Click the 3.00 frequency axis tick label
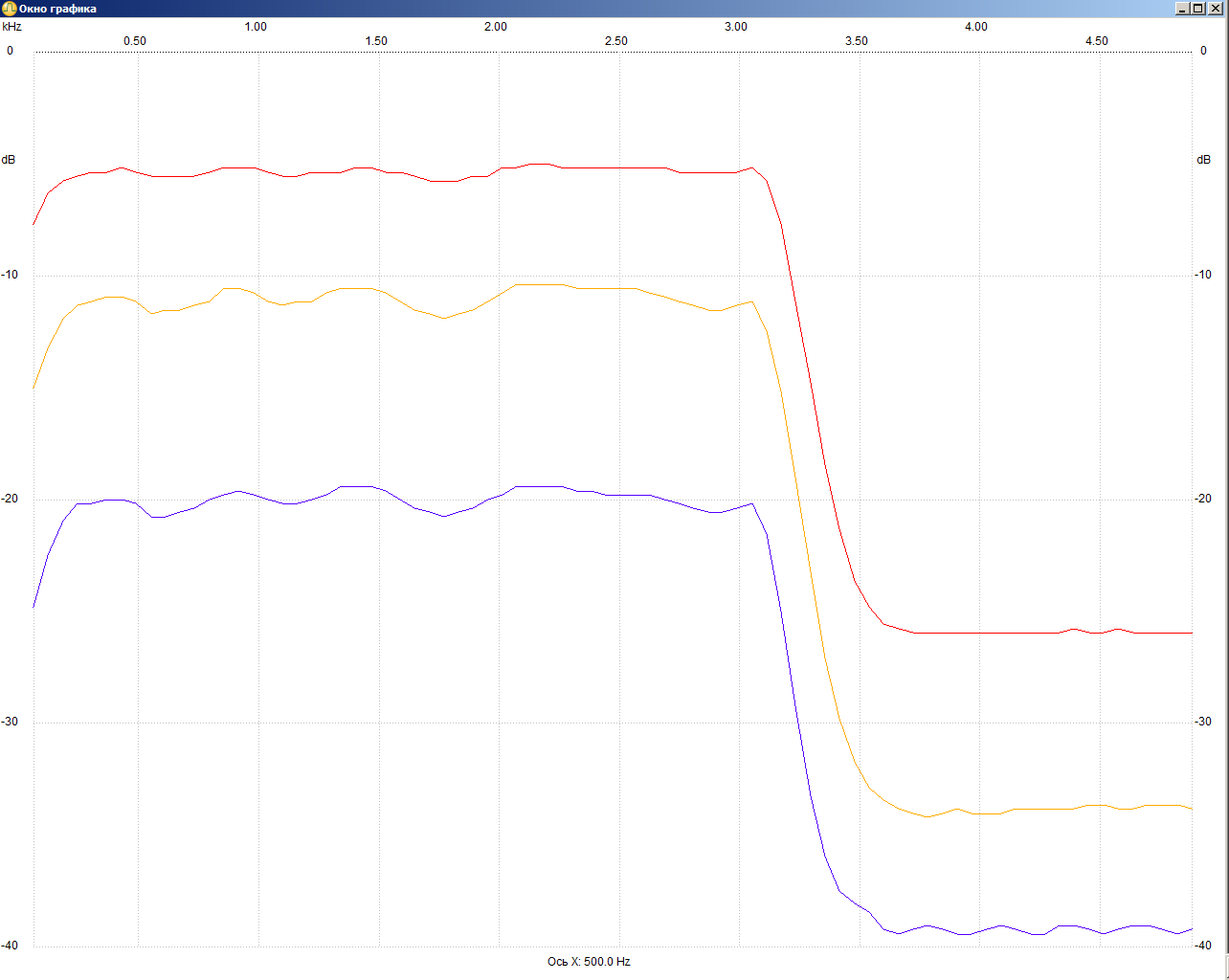Viewport: 1229px width, 980px height. pos(735,27)
